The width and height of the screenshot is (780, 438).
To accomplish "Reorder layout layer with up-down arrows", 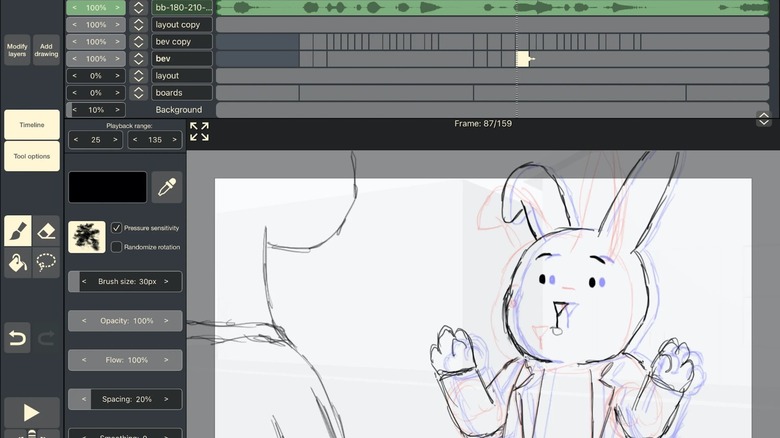I will [x=138, y=76].
